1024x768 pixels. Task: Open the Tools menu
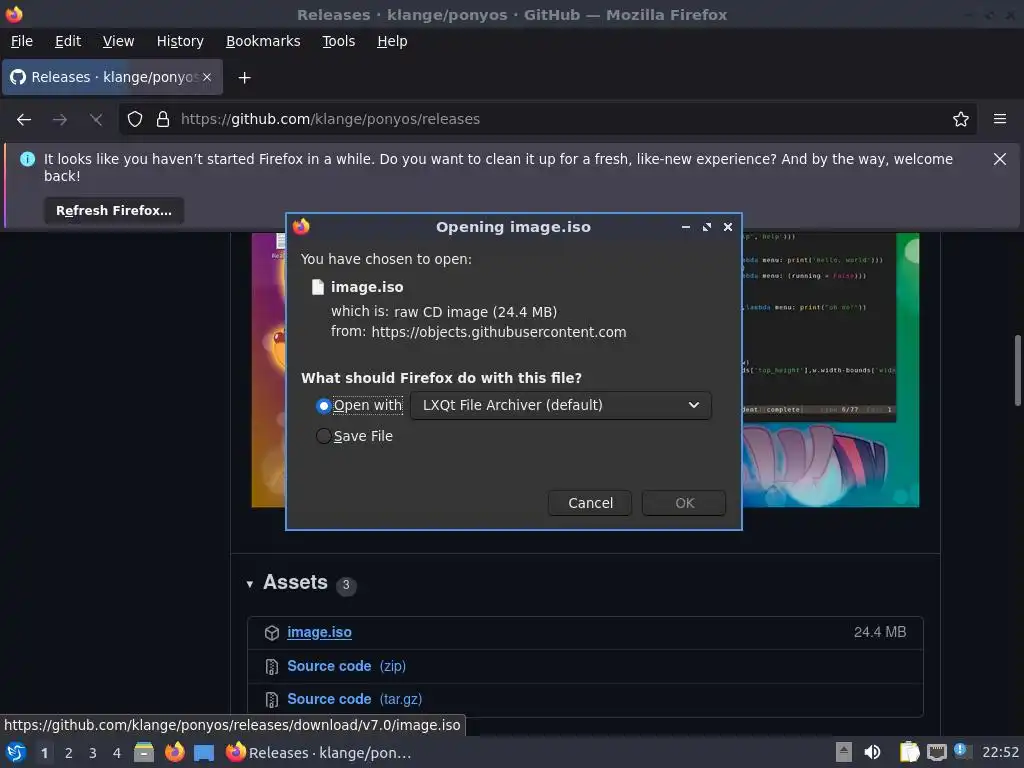(x=338, y=41)
